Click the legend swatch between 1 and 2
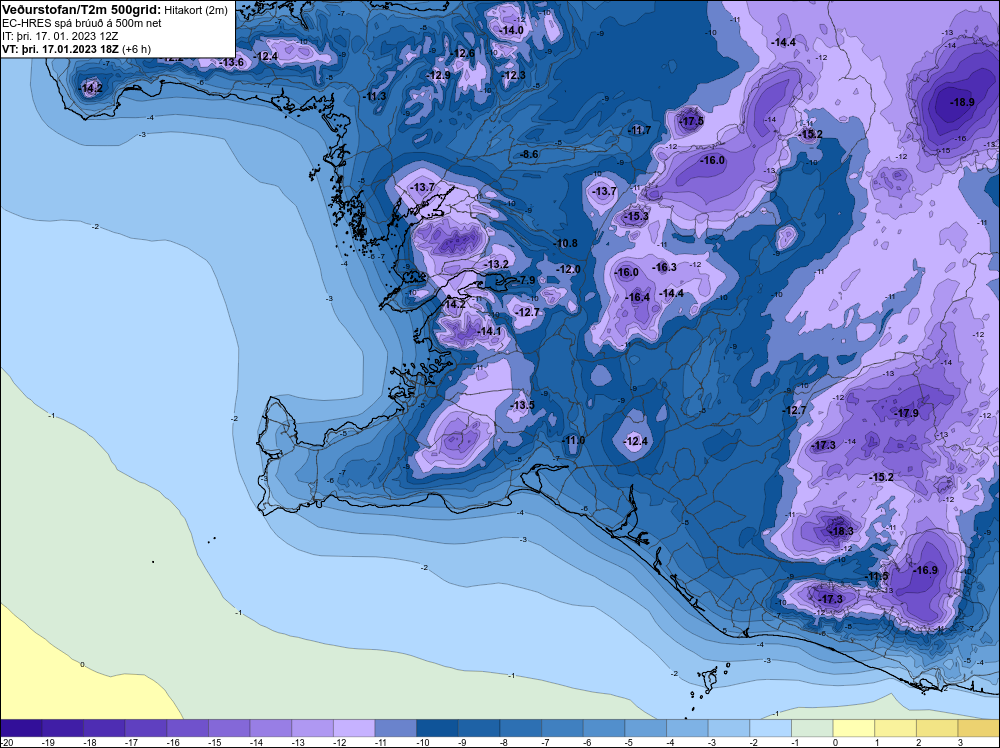1000x748 pixels. coord(895,728)
